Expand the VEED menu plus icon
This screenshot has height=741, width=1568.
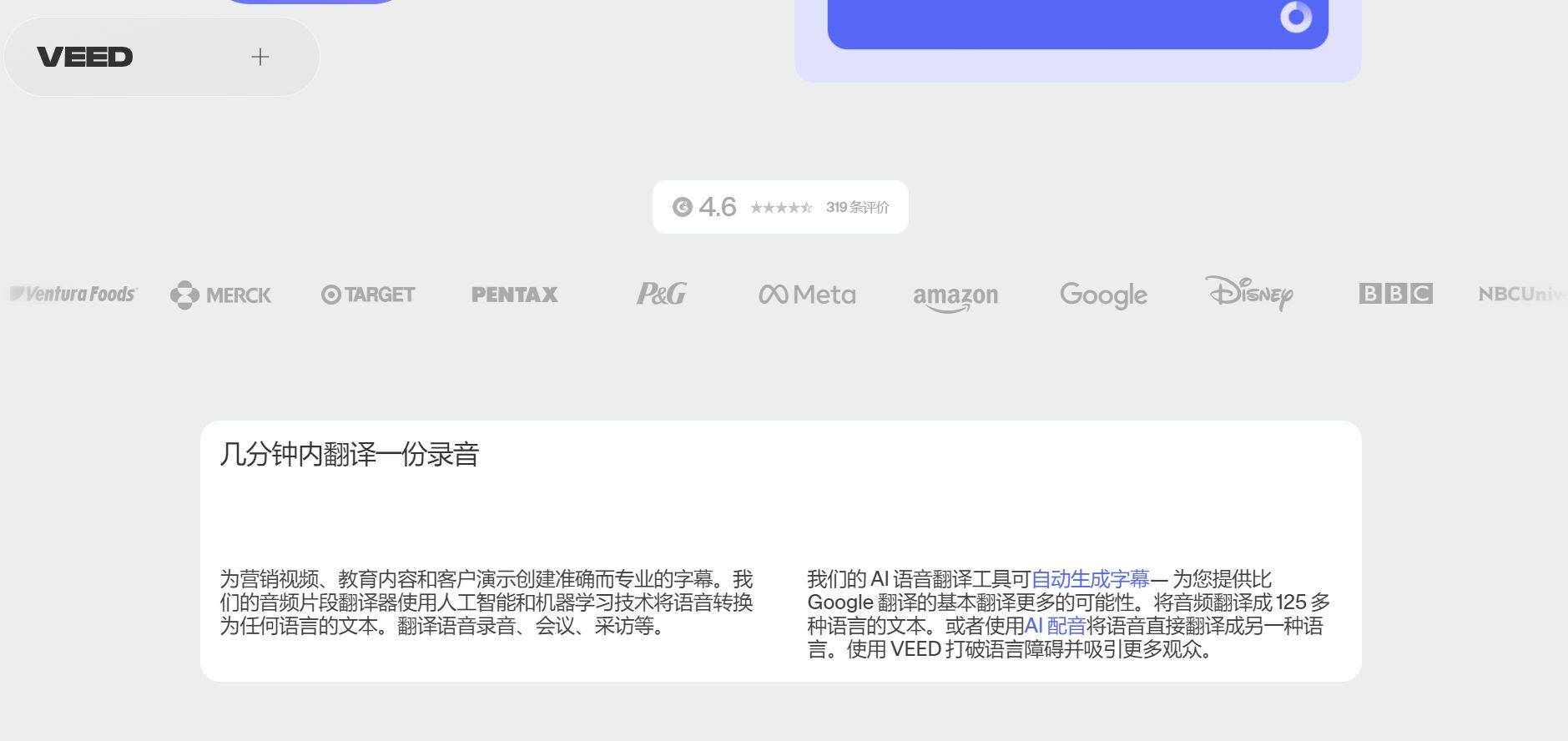click(x=260, y=57)
